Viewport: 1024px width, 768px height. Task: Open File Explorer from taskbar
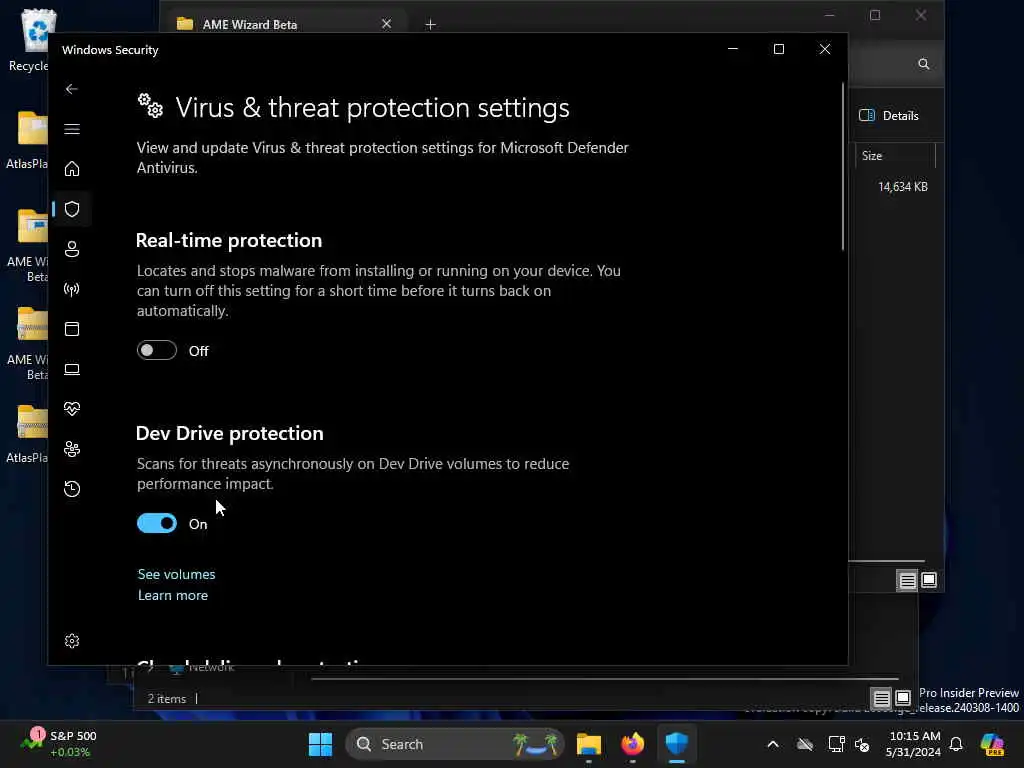point(588,744)
